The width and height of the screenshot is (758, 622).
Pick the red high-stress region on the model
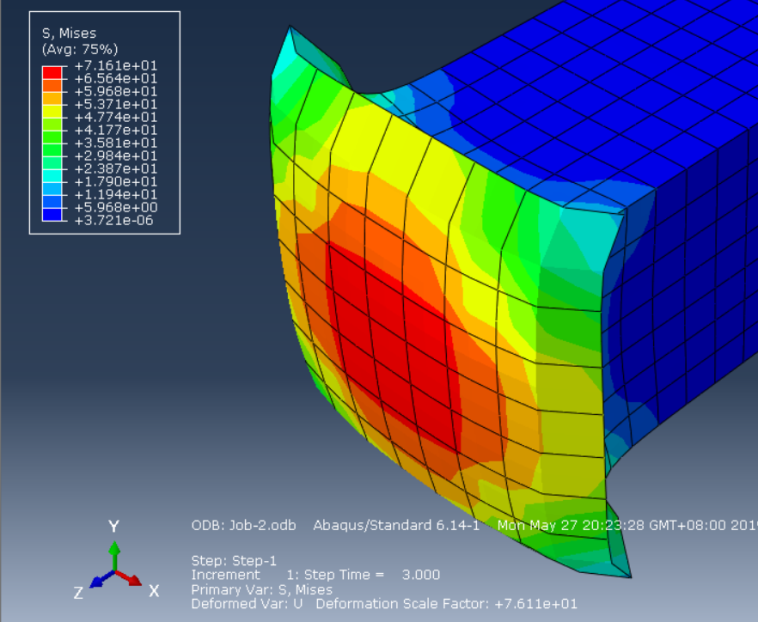tap(392, 338)
